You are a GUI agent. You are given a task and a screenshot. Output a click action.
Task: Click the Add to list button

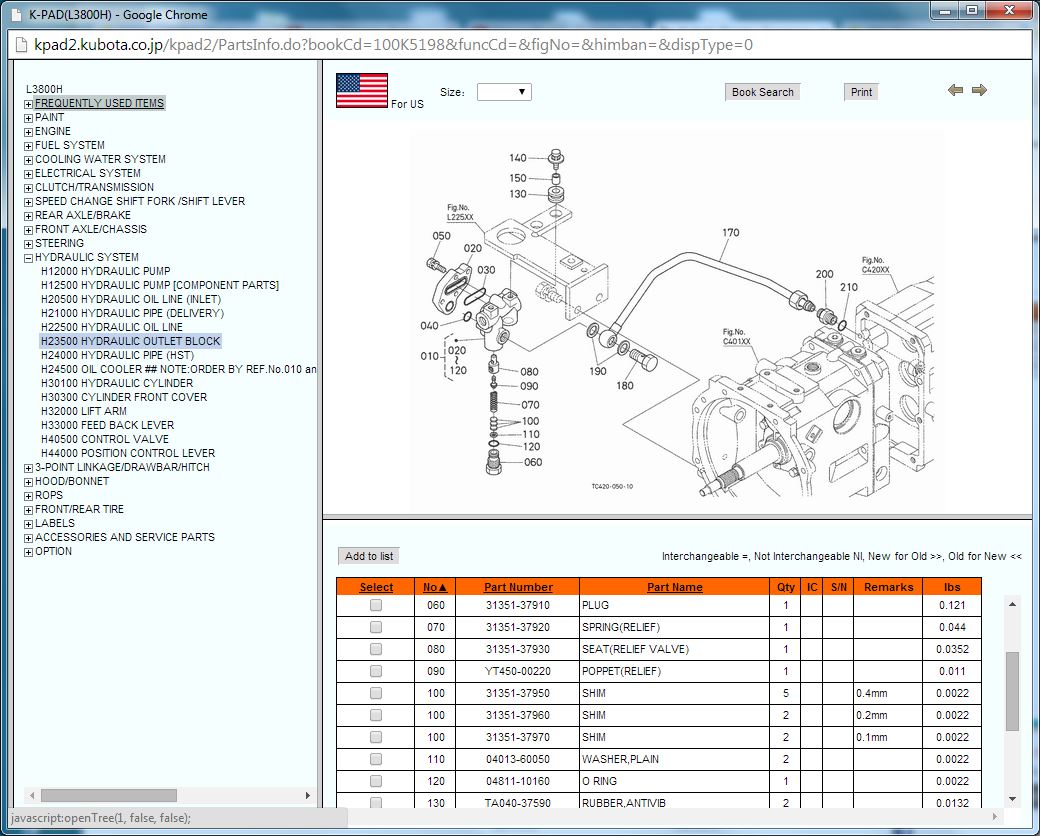tap(369, 556)
